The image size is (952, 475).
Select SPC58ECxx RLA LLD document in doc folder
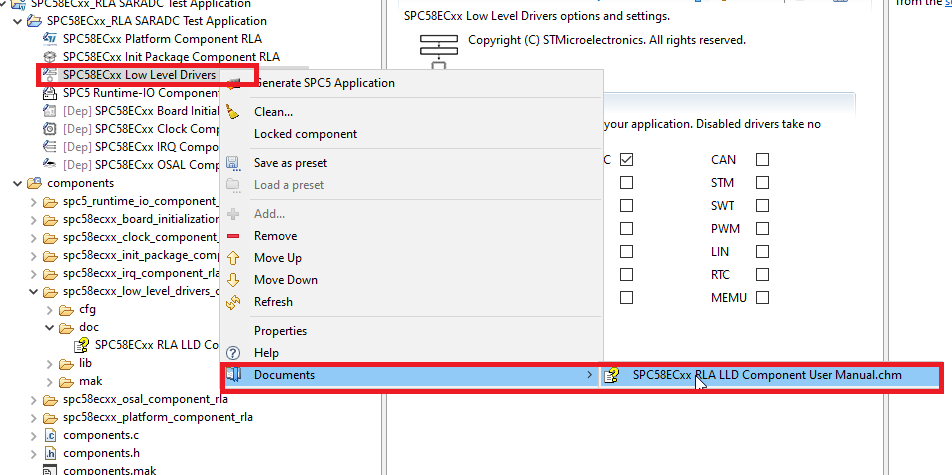click(157, 345)
